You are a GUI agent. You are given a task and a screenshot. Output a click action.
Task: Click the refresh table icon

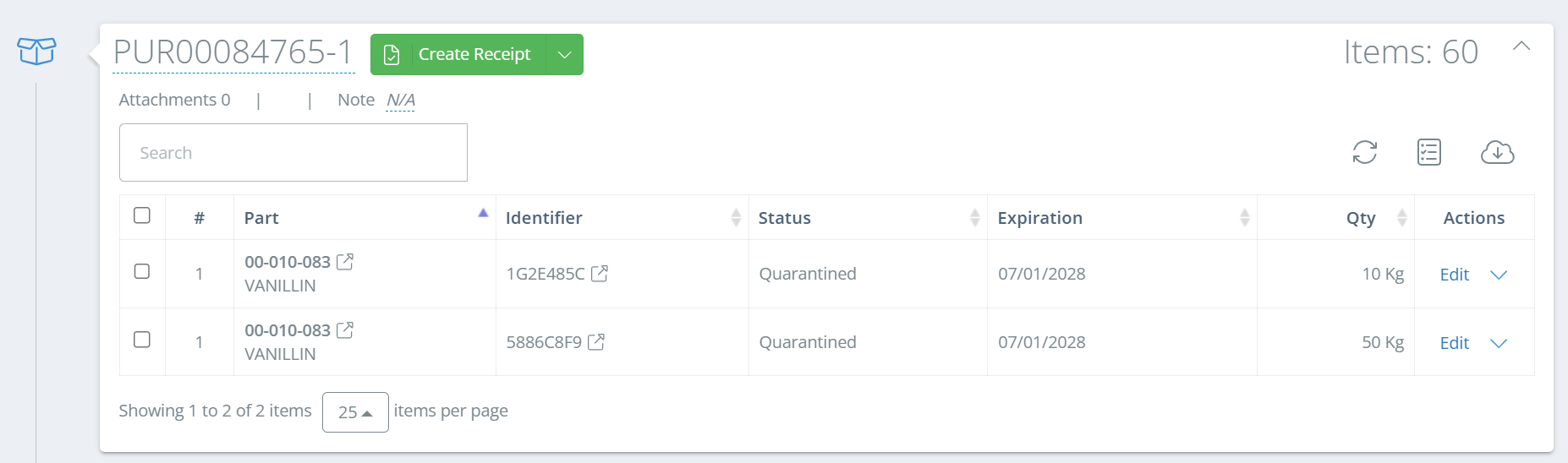click(1365, 152)
